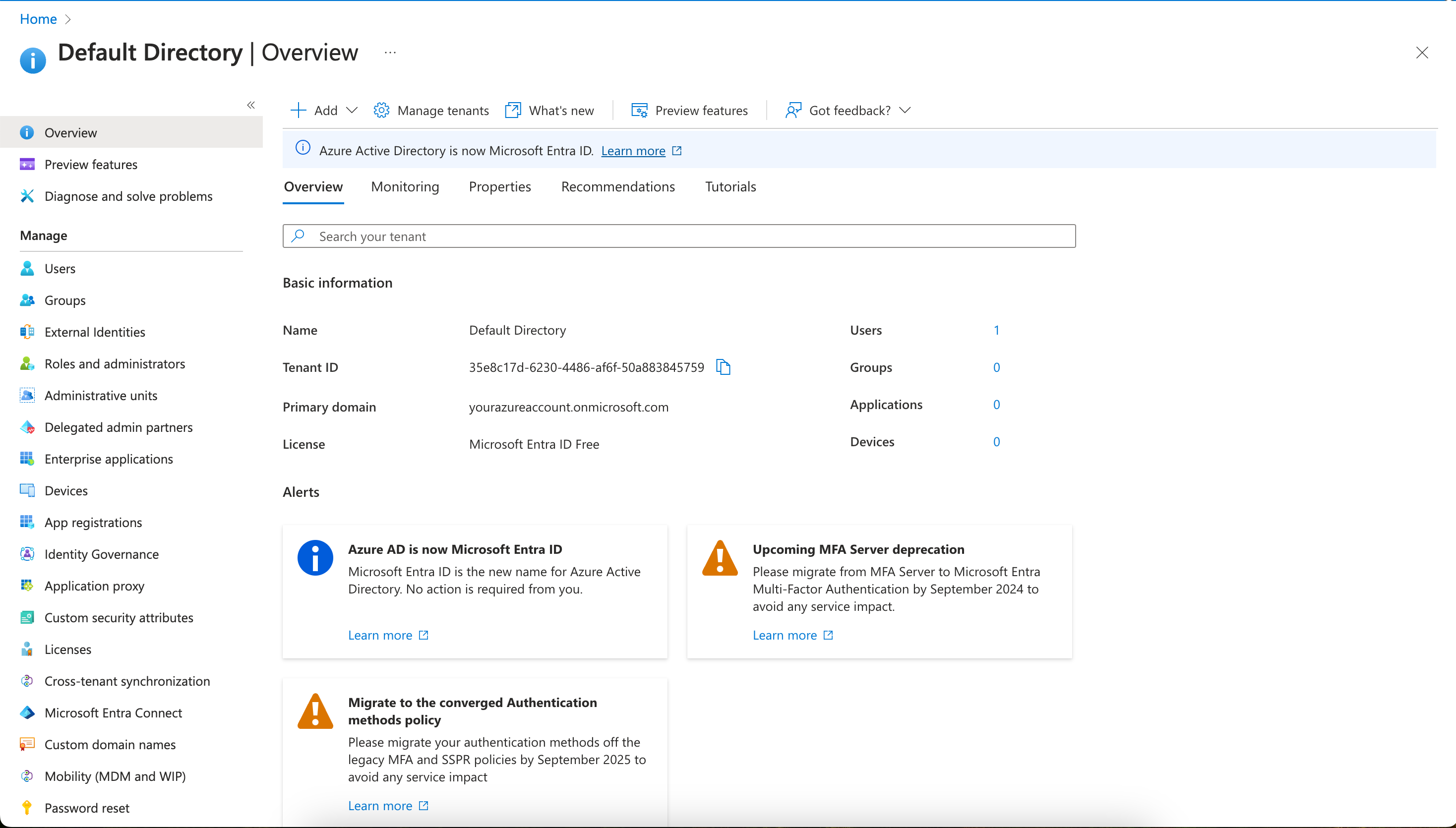
Task: Open the Preview features toolbar item
Action: pyautogui.click(x=689, y=111)
